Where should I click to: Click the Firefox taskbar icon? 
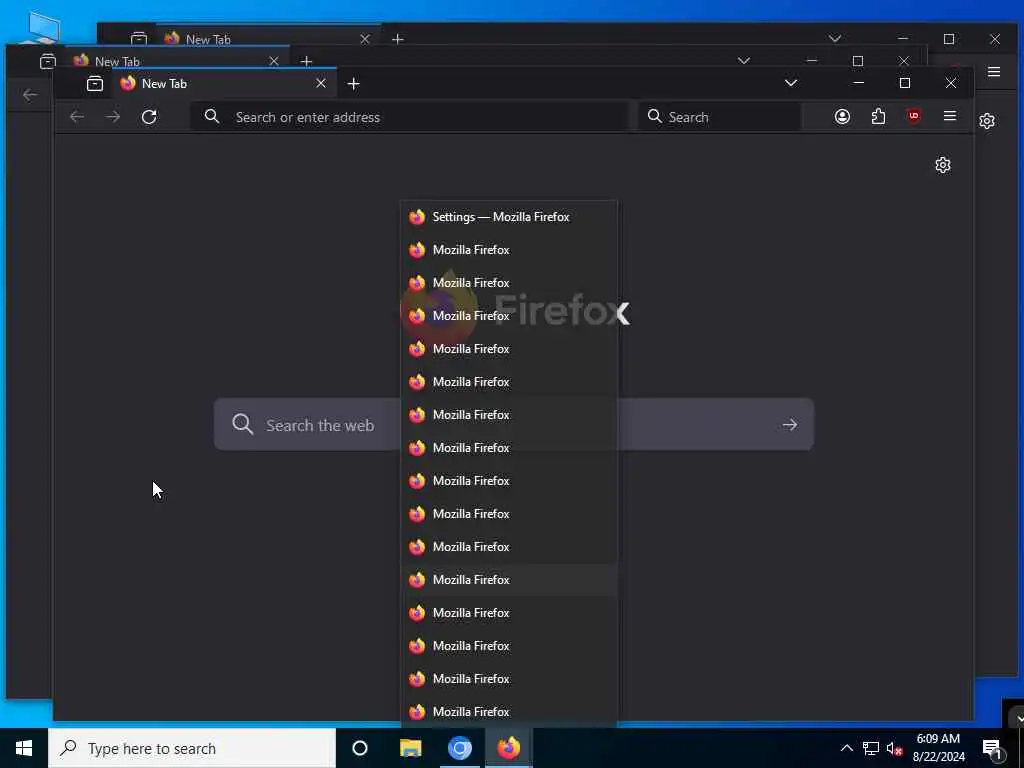pyautogui.click(x=509, y=748)
